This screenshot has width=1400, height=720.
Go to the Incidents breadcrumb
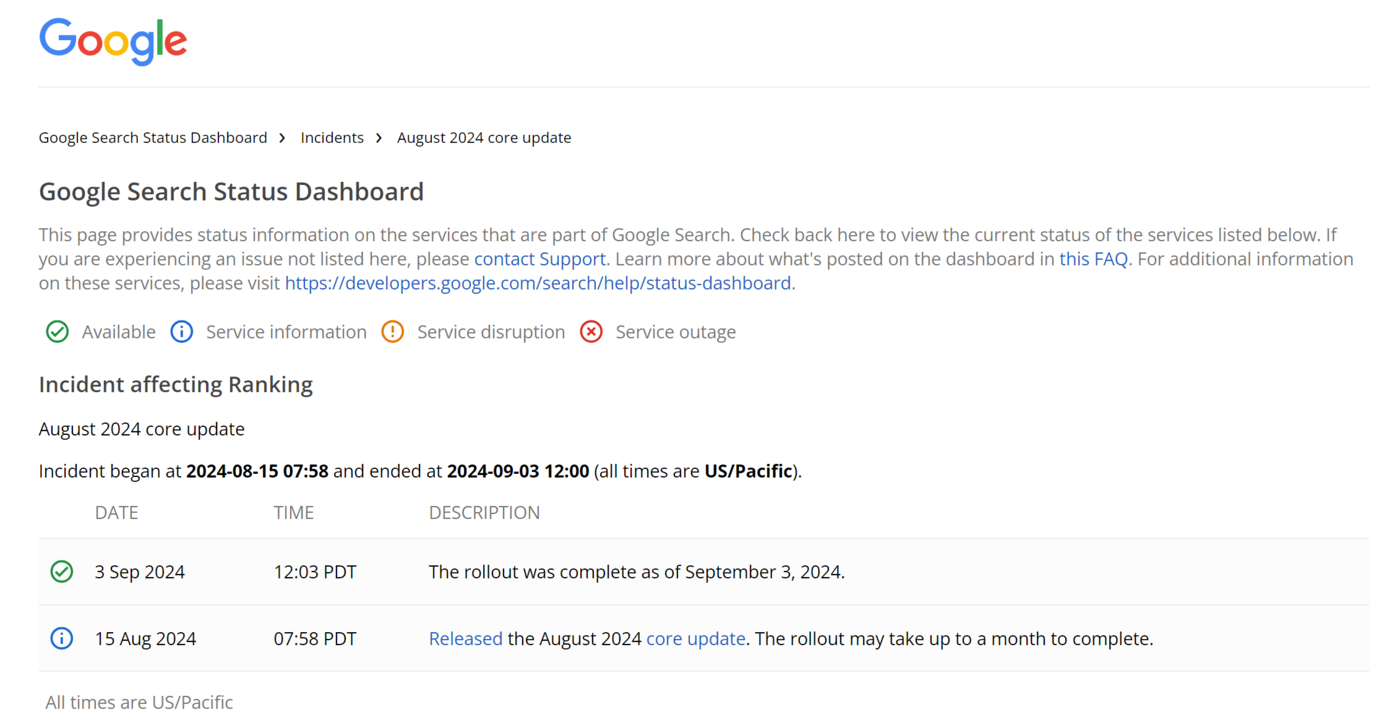point(332,138)
